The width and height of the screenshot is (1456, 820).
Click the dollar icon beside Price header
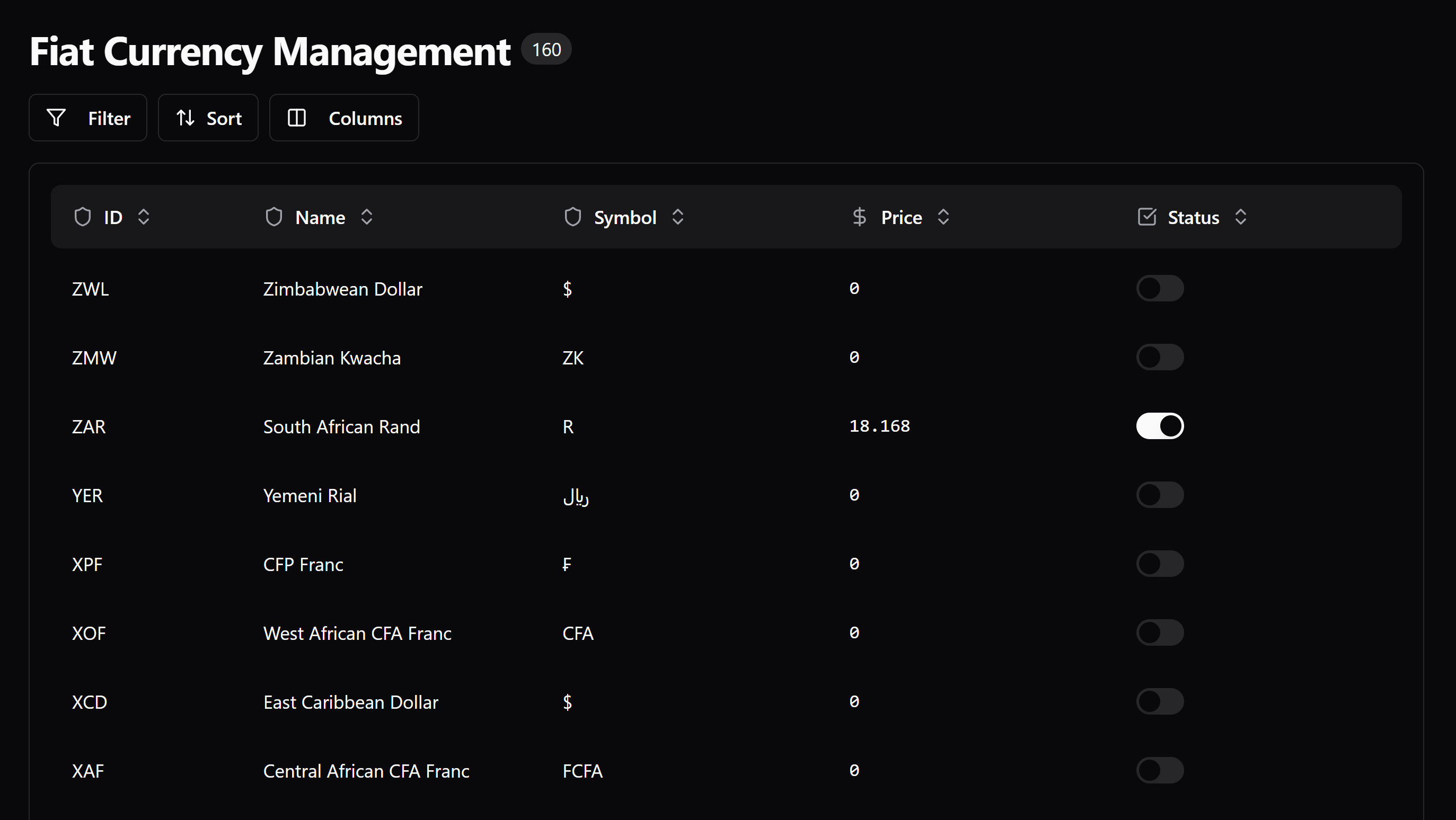tap(859, 217)
